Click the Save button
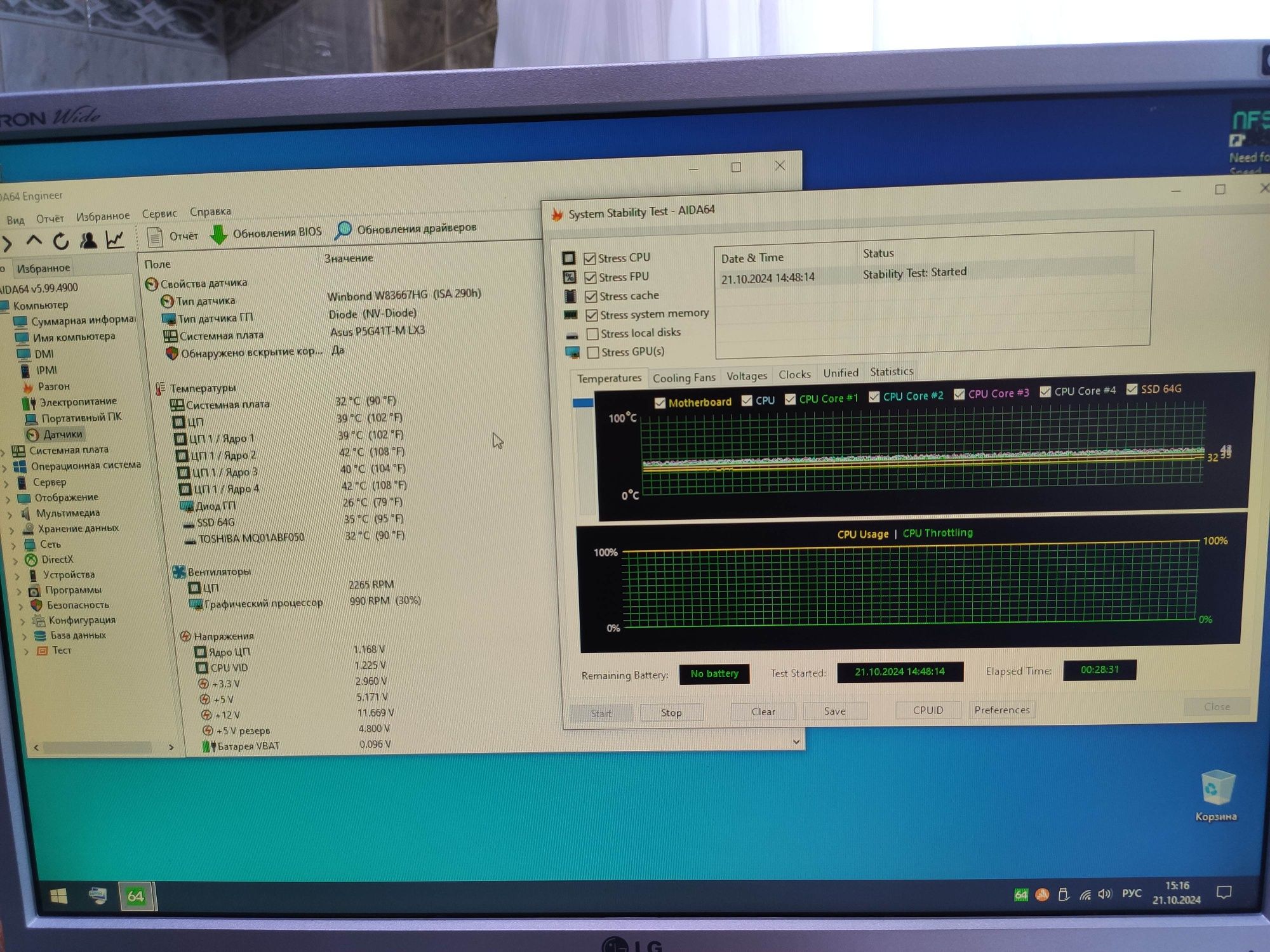 (x=834, y=711)
